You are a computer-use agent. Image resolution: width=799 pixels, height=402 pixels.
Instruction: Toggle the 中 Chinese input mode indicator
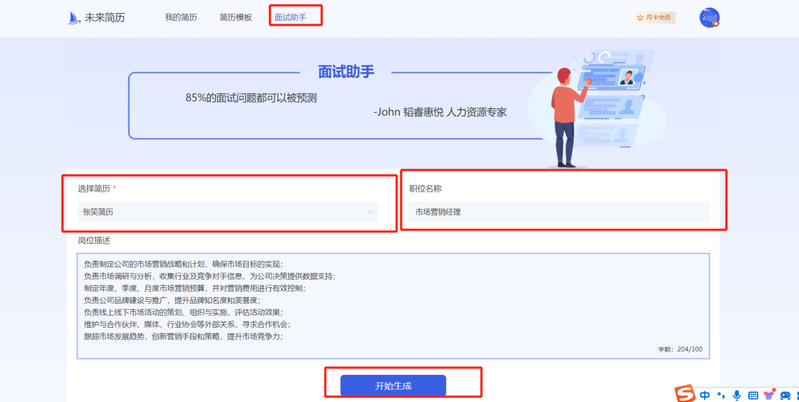click(705, 396)
